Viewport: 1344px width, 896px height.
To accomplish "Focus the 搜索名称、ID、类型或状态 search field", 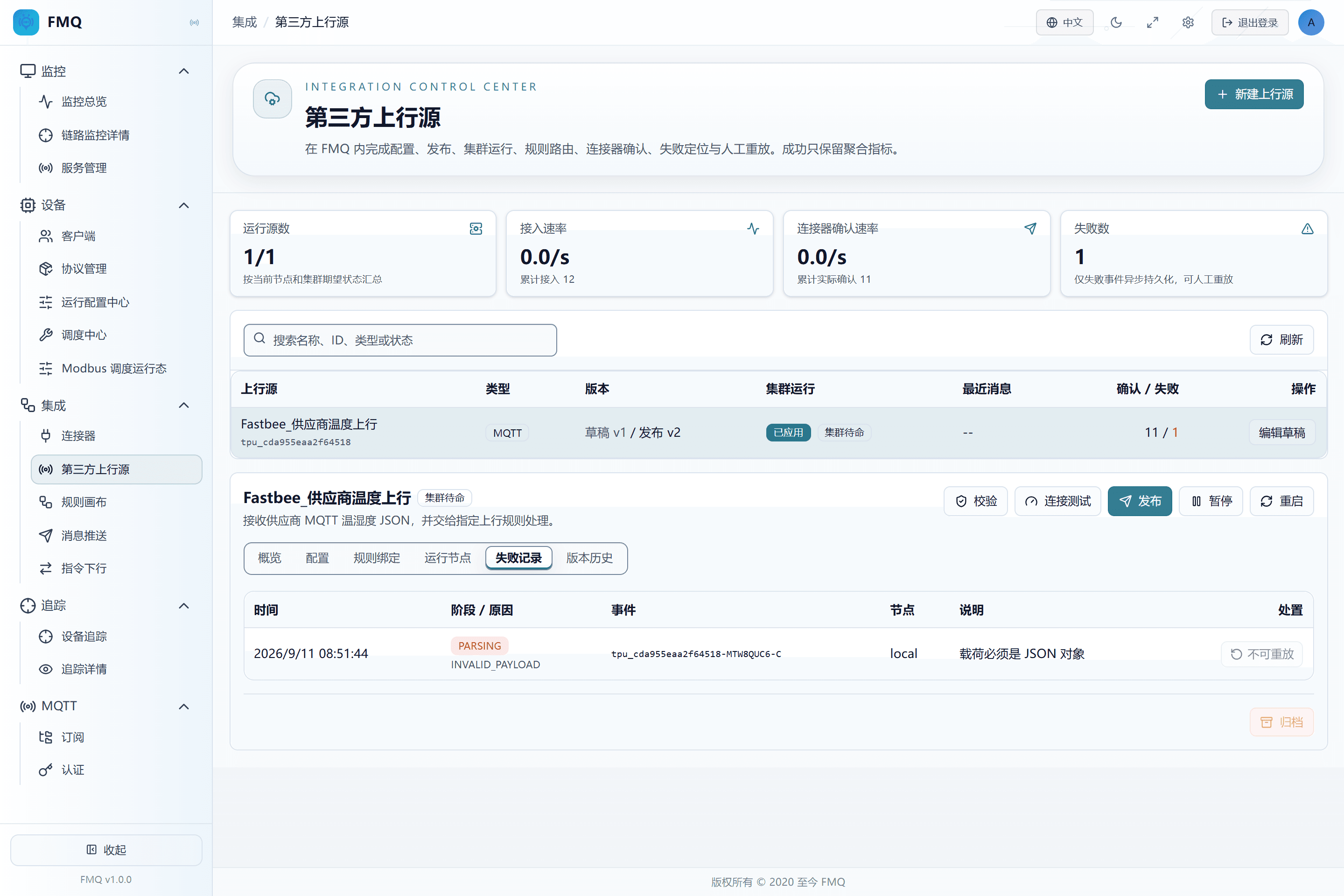I will tap(400, 340).
